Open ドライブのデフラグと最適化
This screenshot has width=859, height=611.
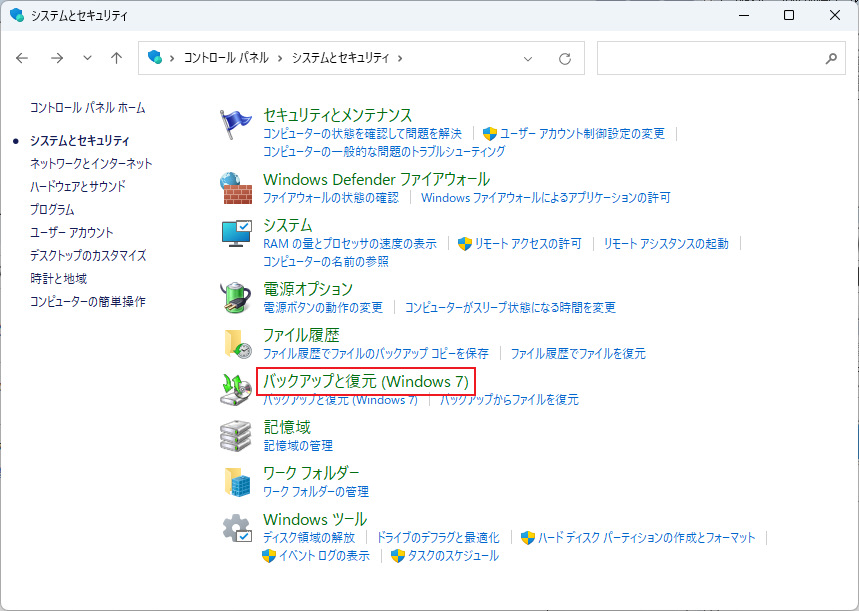(x=438, y=537)
